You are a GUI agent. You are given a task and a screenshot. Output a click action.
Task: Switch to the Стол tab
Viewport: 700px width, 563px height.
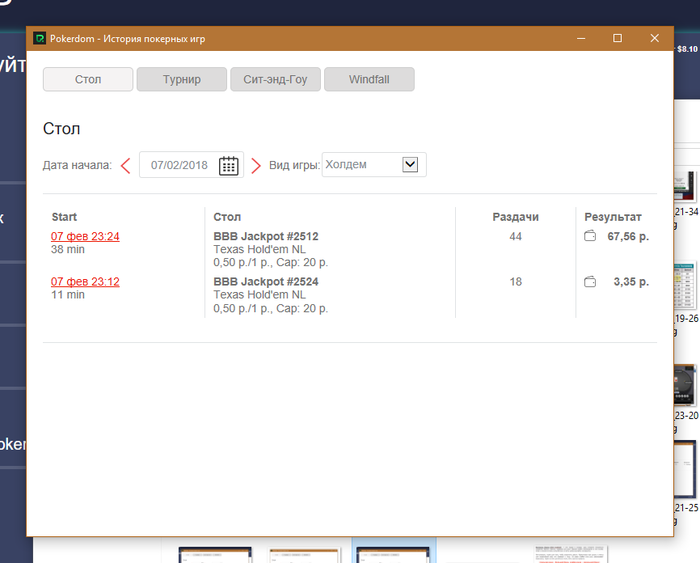coord(88,79)
